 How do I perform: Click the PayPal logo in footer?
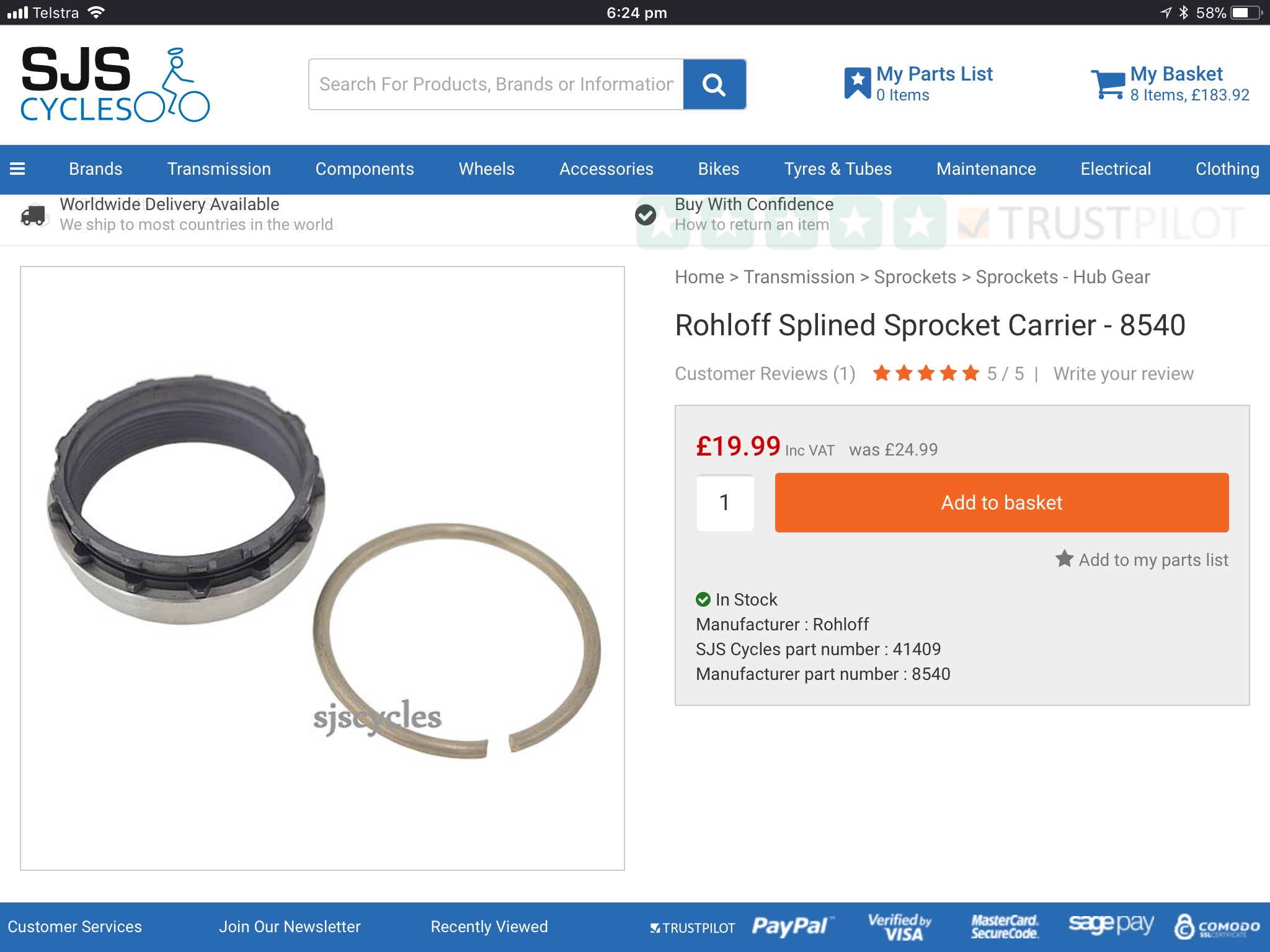(792, 927)
